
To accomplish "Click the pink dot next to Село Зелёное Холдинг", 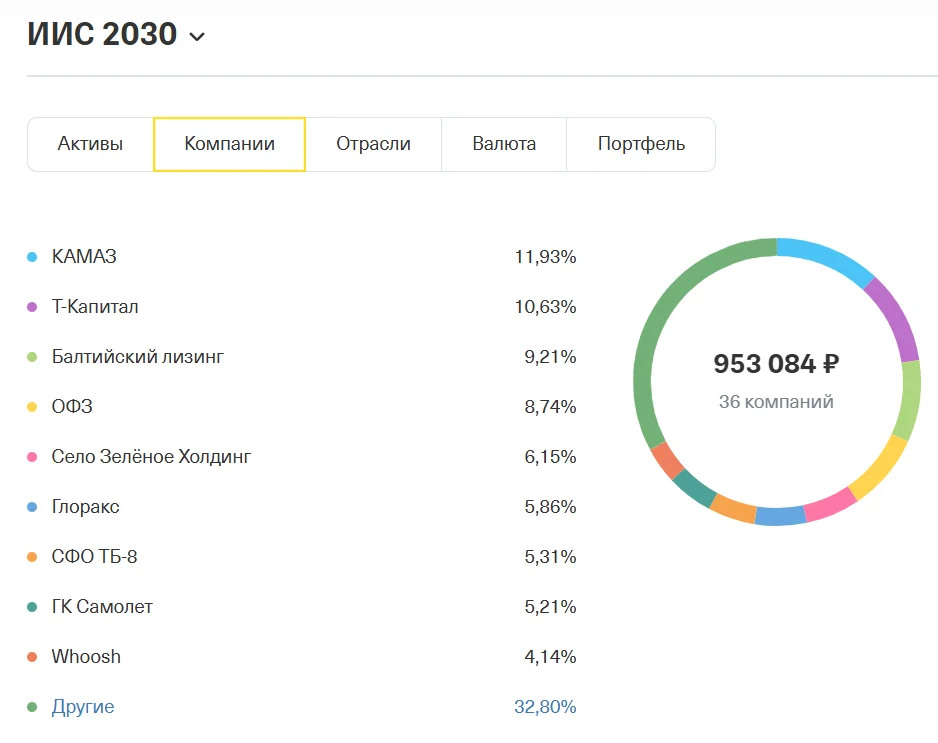I will (x=32, y=457).
